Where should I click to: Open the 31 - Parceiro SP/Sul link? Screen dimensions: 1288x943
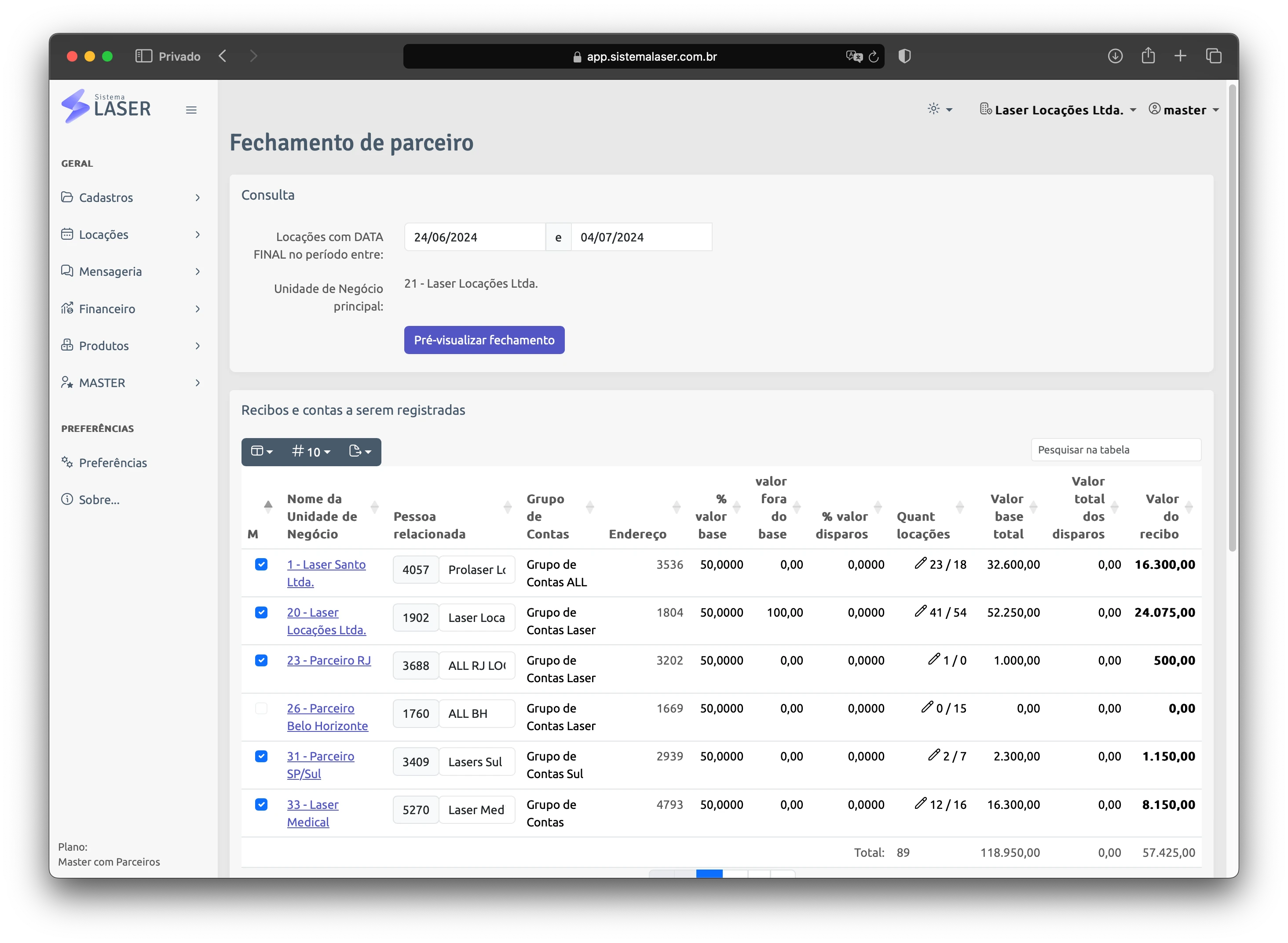pyautogui.click(x=320, y=764)
